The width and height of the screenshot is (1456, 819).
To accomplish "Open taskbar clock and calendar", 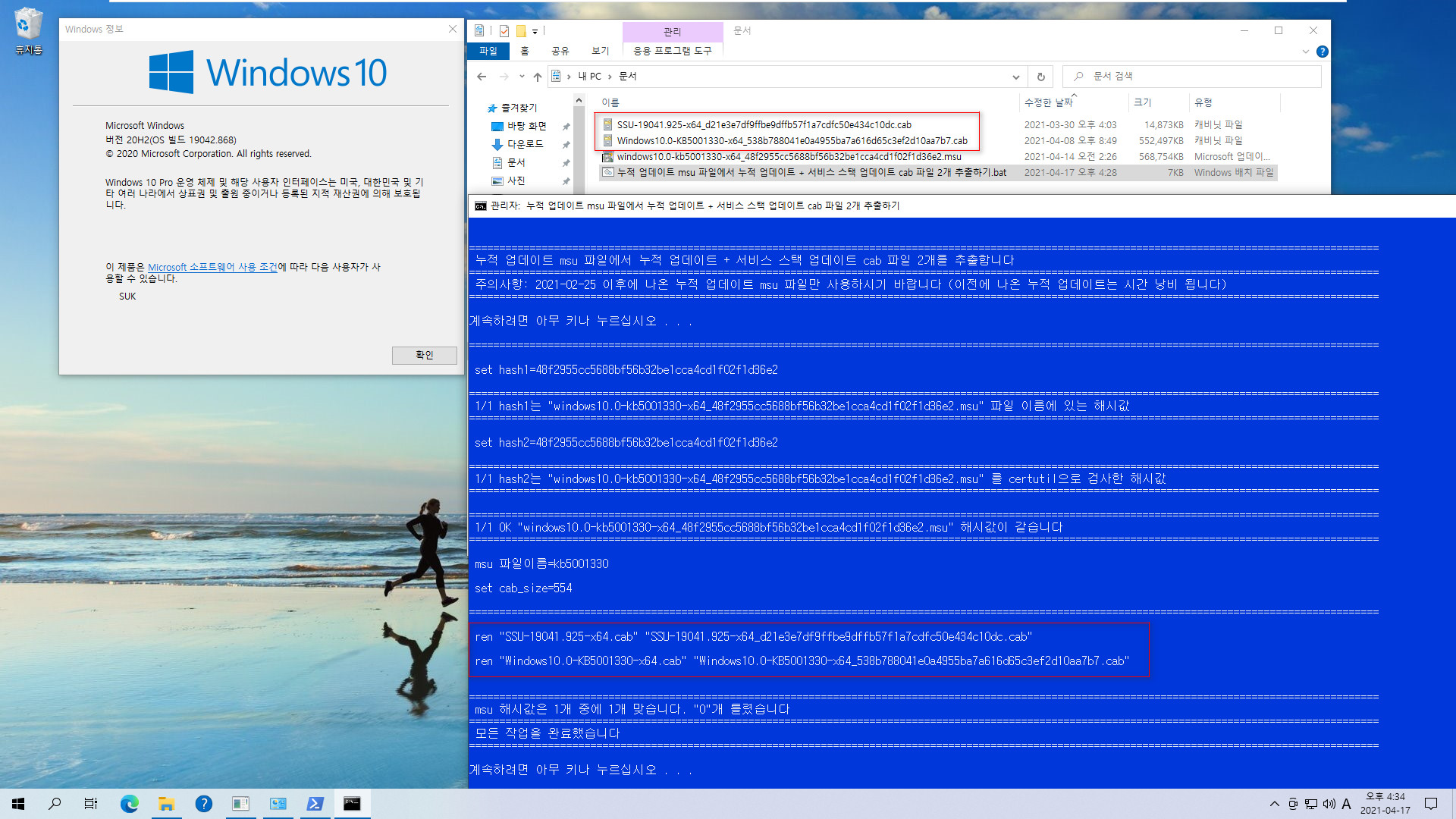I will click(x=1385, y=804).
